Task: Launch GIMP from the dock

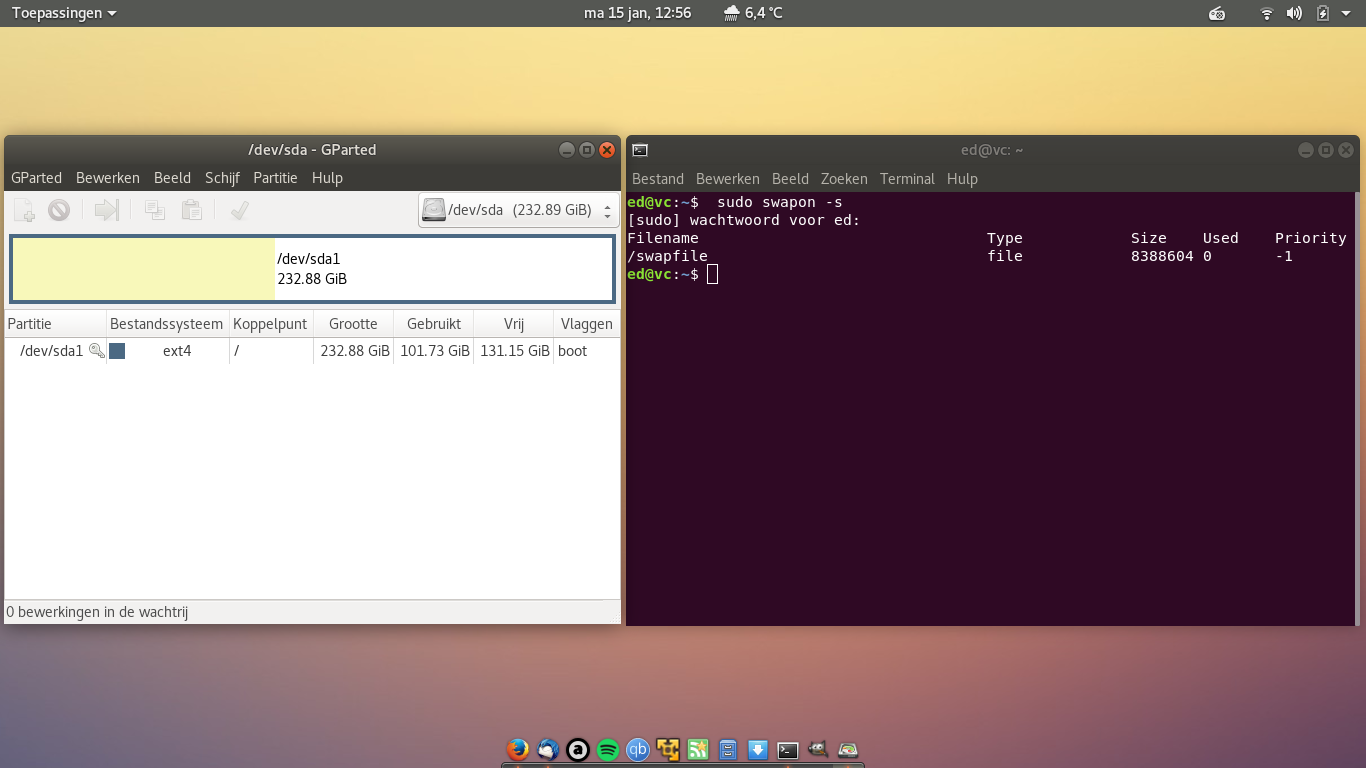Action: 818,749
